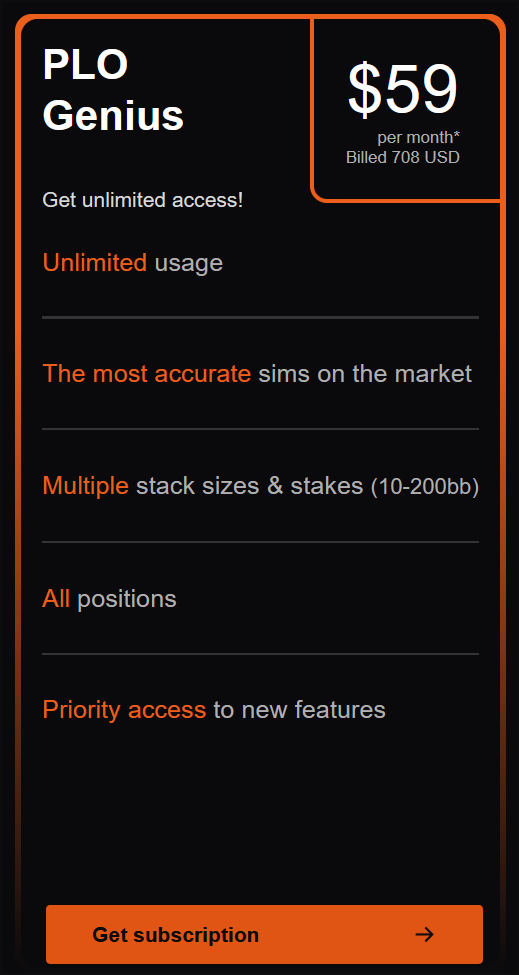The width and height of the screenshot is (519, 975).
Task: Click the per month* label
Action: point(418,137)
